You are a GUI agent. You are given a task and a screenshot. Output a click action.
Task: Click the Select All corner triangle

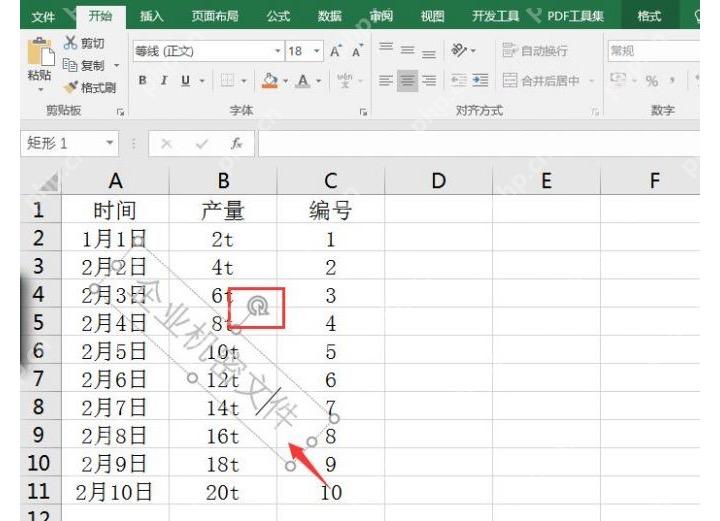tap(48, 182)
